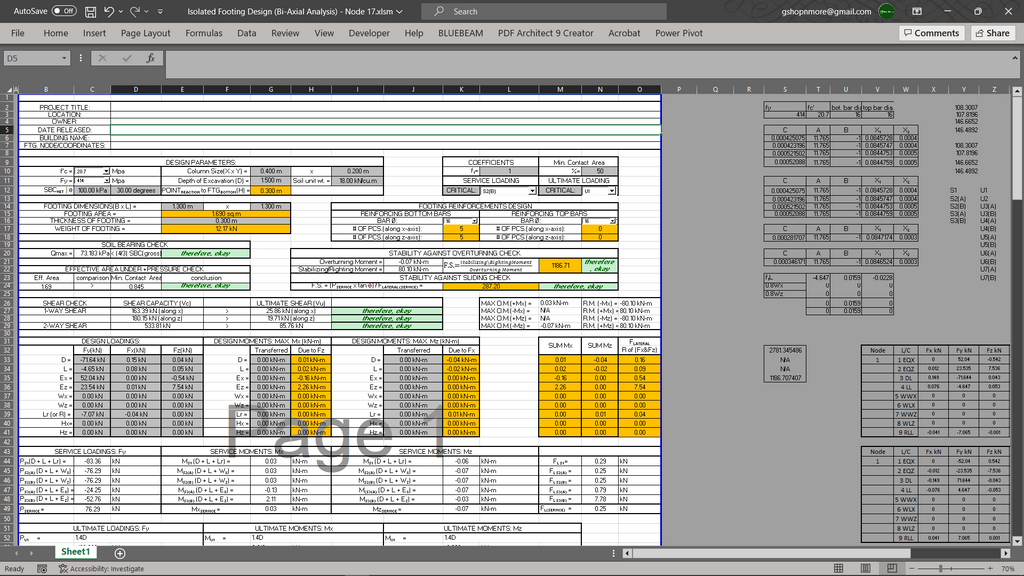This screenshot has height=576, width=1024.
Task: Open the Page Layout tab
Action: (145, 33)
